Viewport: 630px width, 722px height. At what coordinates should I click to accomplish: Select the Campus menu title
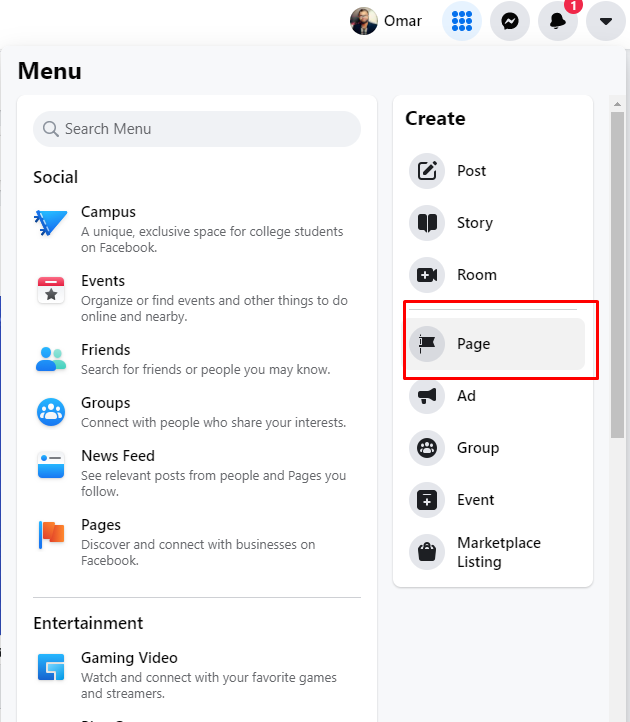[108, 212]
